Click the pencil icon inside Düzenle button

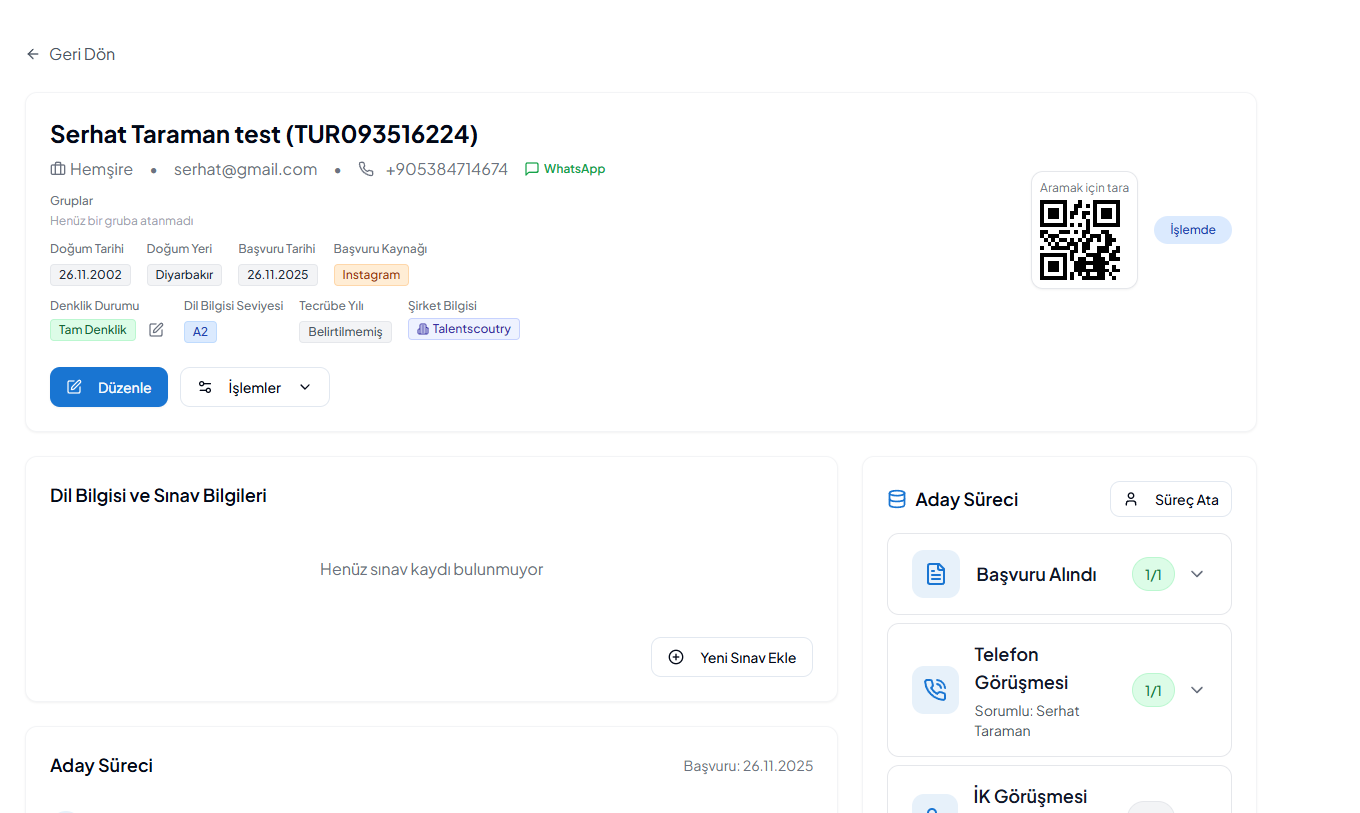(x=75, y=387)
